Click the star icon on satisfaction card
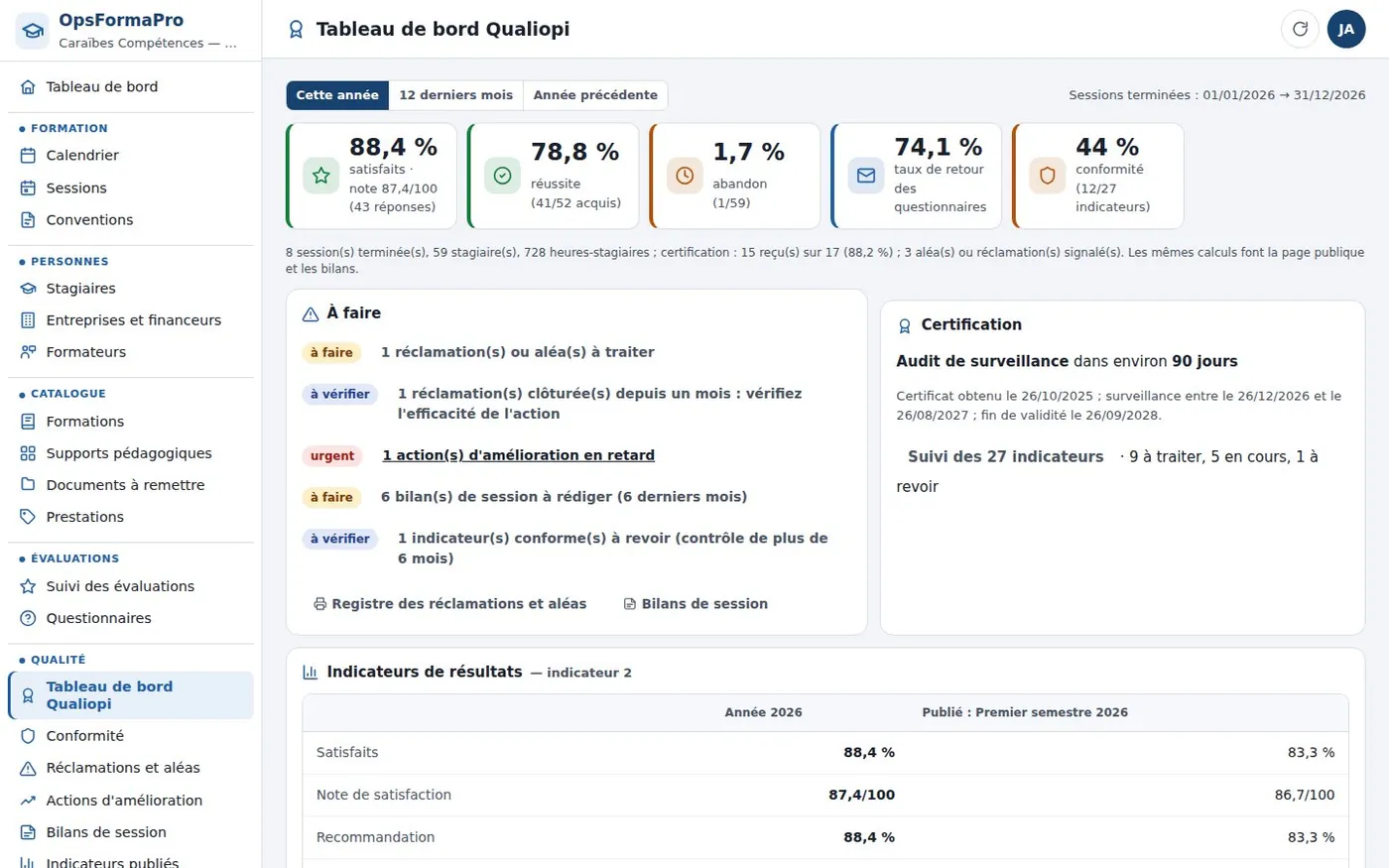Viewport: 1389px width, 868px height. (320, 176)
